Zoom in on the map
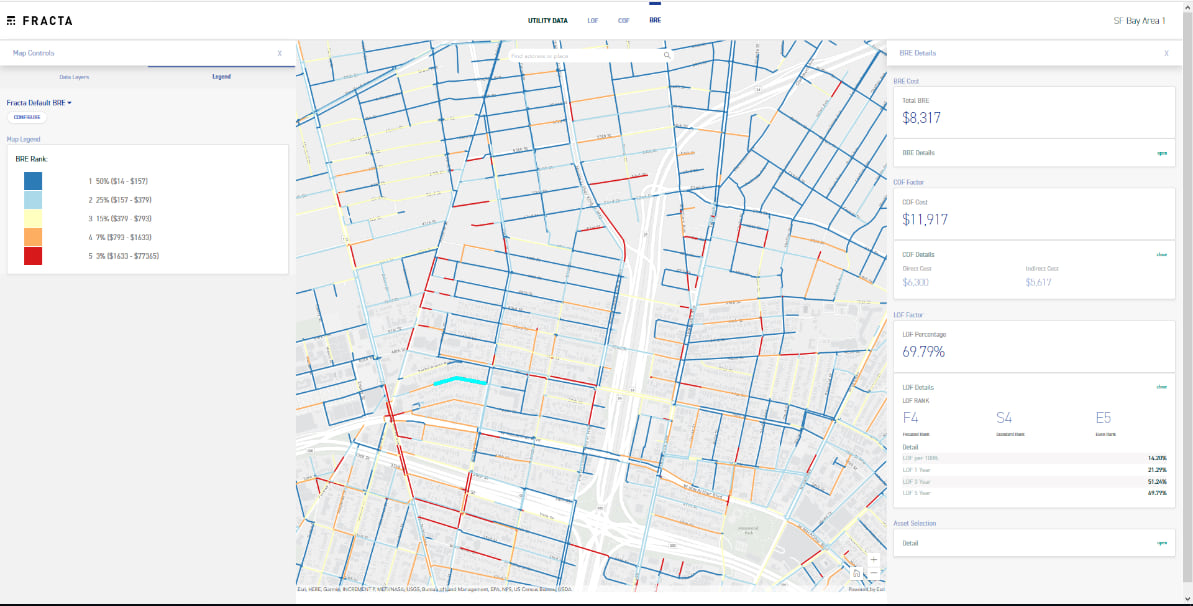 [x=873, y=559]
